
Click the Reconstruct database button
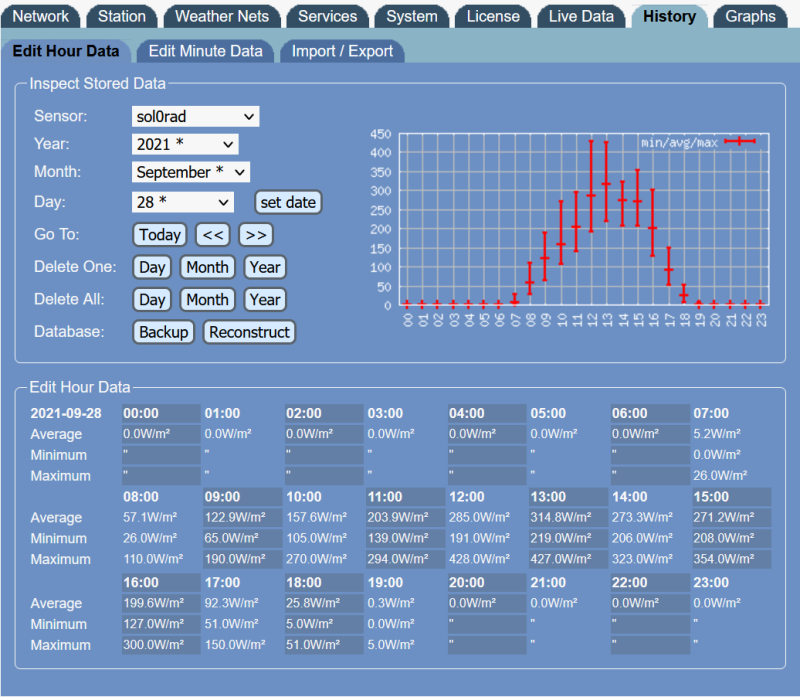[250, 332]
